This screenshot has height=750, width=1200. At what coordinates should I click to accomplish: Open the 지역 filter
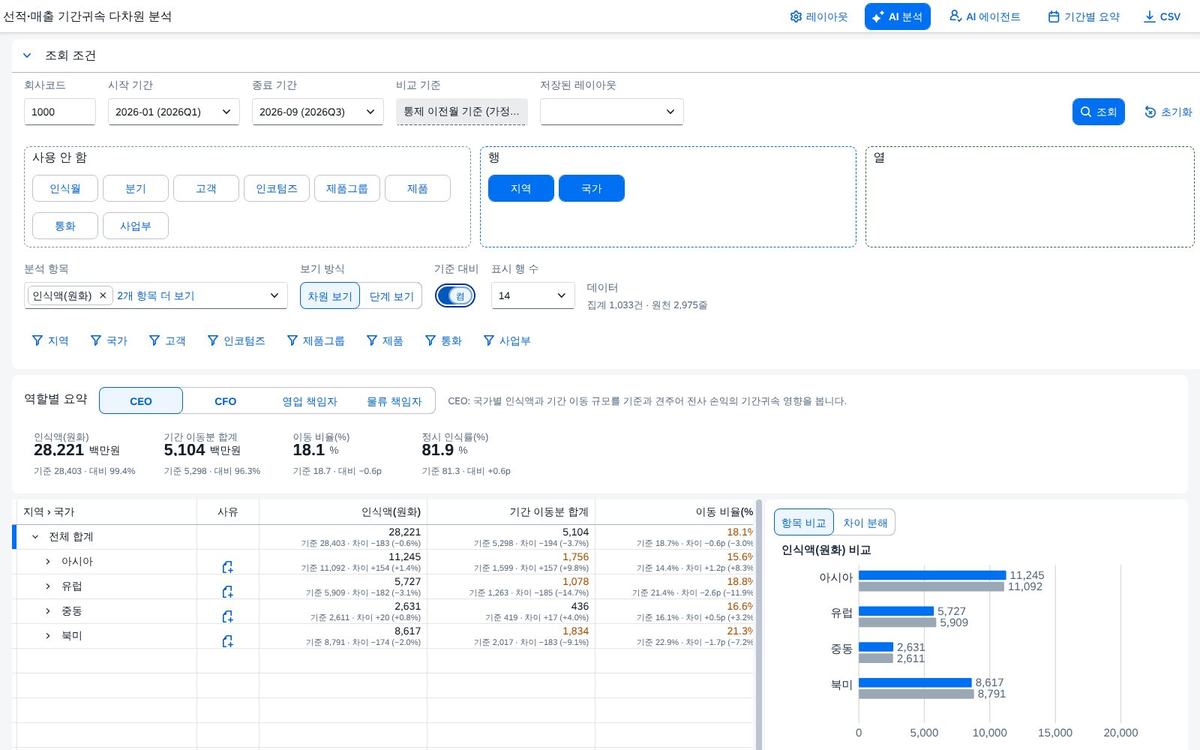(x=51, y=341)
